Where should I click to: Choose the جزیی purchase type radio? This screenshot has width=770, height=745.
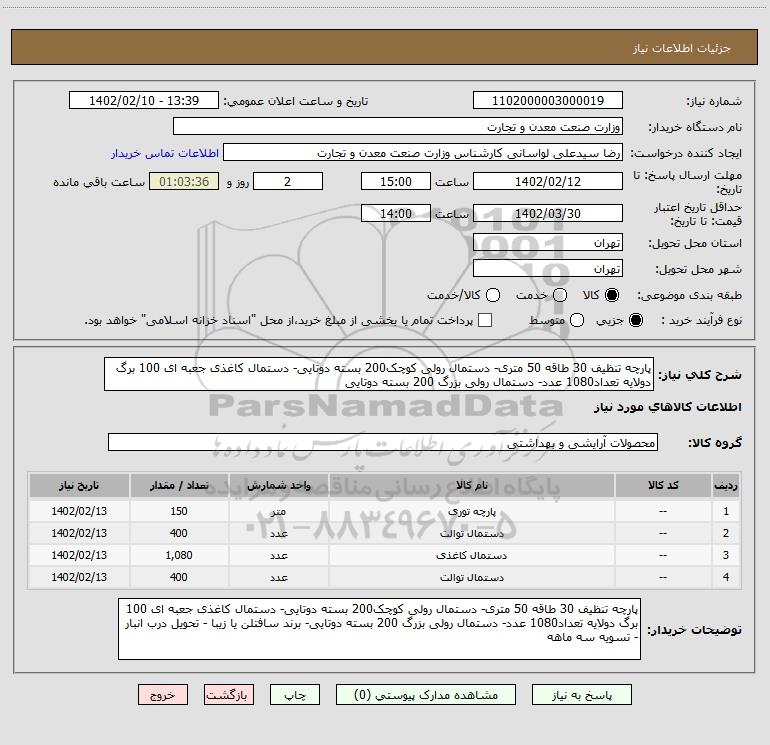[x=636, y=320]
